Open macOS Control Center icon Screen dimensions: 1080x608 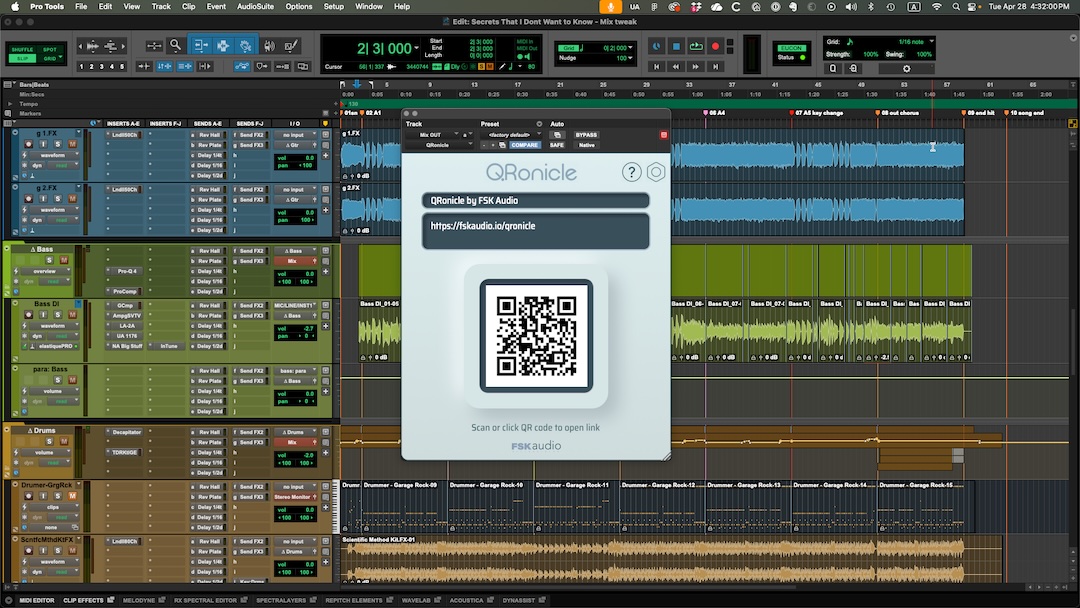(x=972, y=6)
